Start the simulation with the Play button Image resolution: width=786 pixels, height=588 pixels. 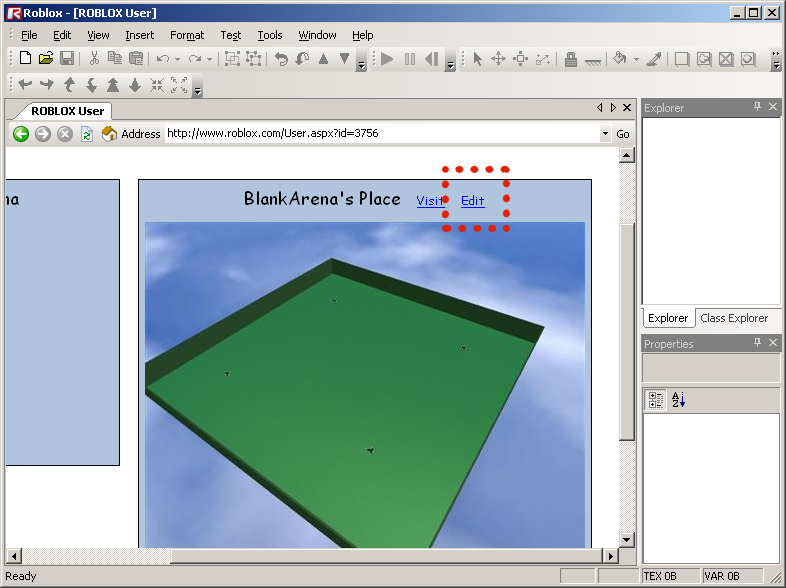point(387,59)
